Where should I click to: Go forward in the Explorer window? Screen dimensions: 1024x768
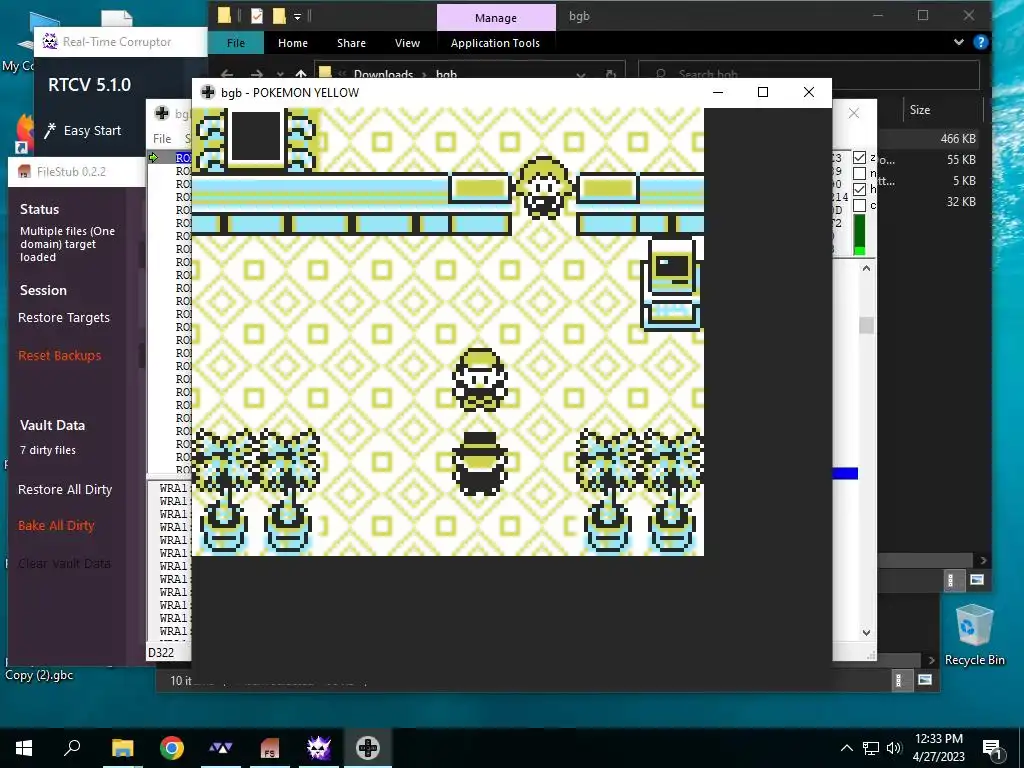257,74
